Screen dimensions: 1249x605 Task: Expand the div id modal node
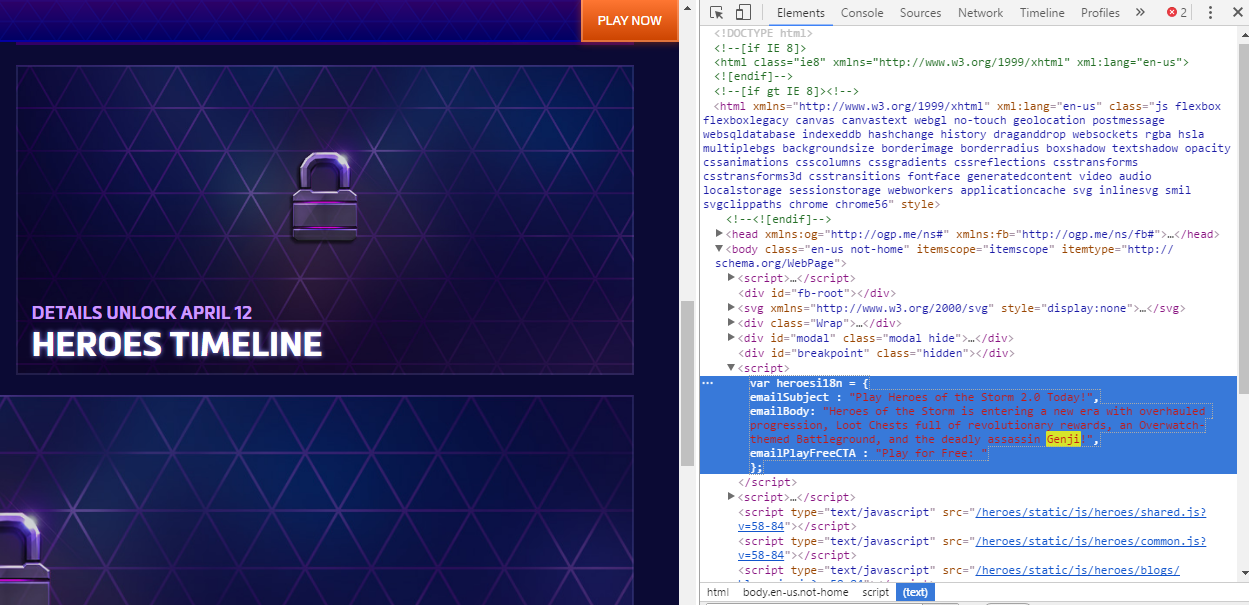coord(732,338)
